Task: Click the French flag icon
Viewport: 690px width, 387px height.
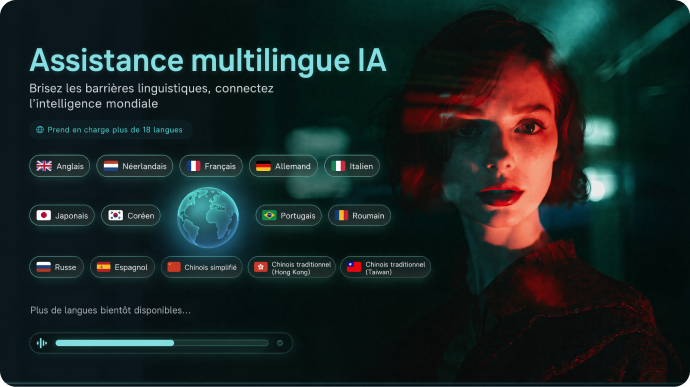Action: 194,166
